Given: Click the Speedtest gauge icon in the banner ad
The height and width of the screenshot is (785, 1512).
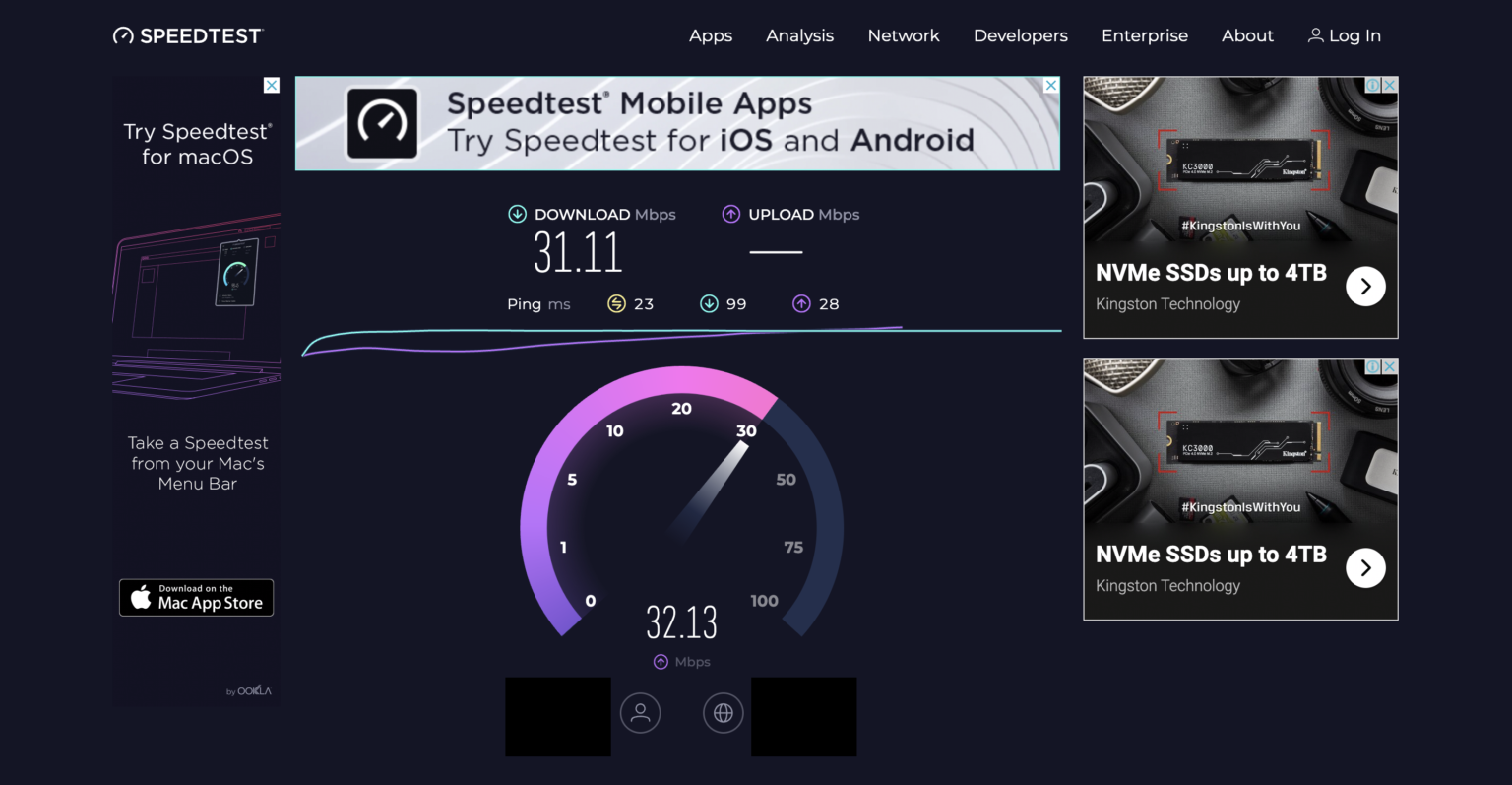Looking at the screenshot, I should point(383,122).
